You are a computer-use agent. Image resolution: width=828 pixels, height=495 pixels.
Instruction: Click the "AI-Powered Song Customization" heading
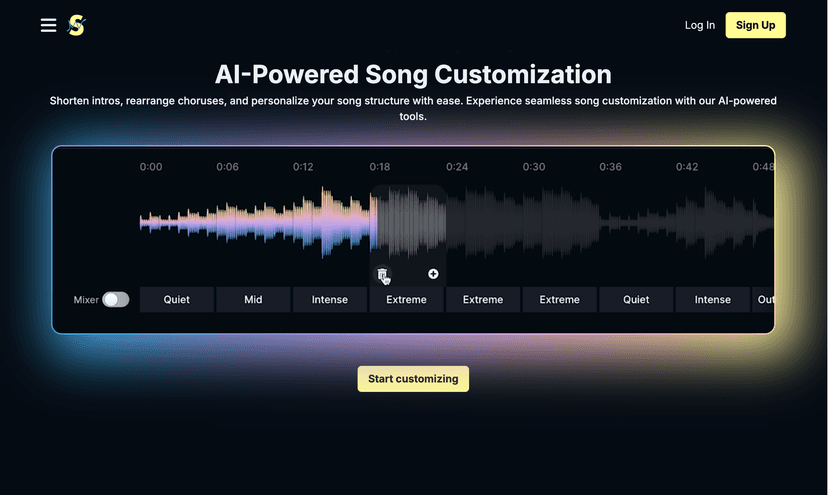(413, 74)
